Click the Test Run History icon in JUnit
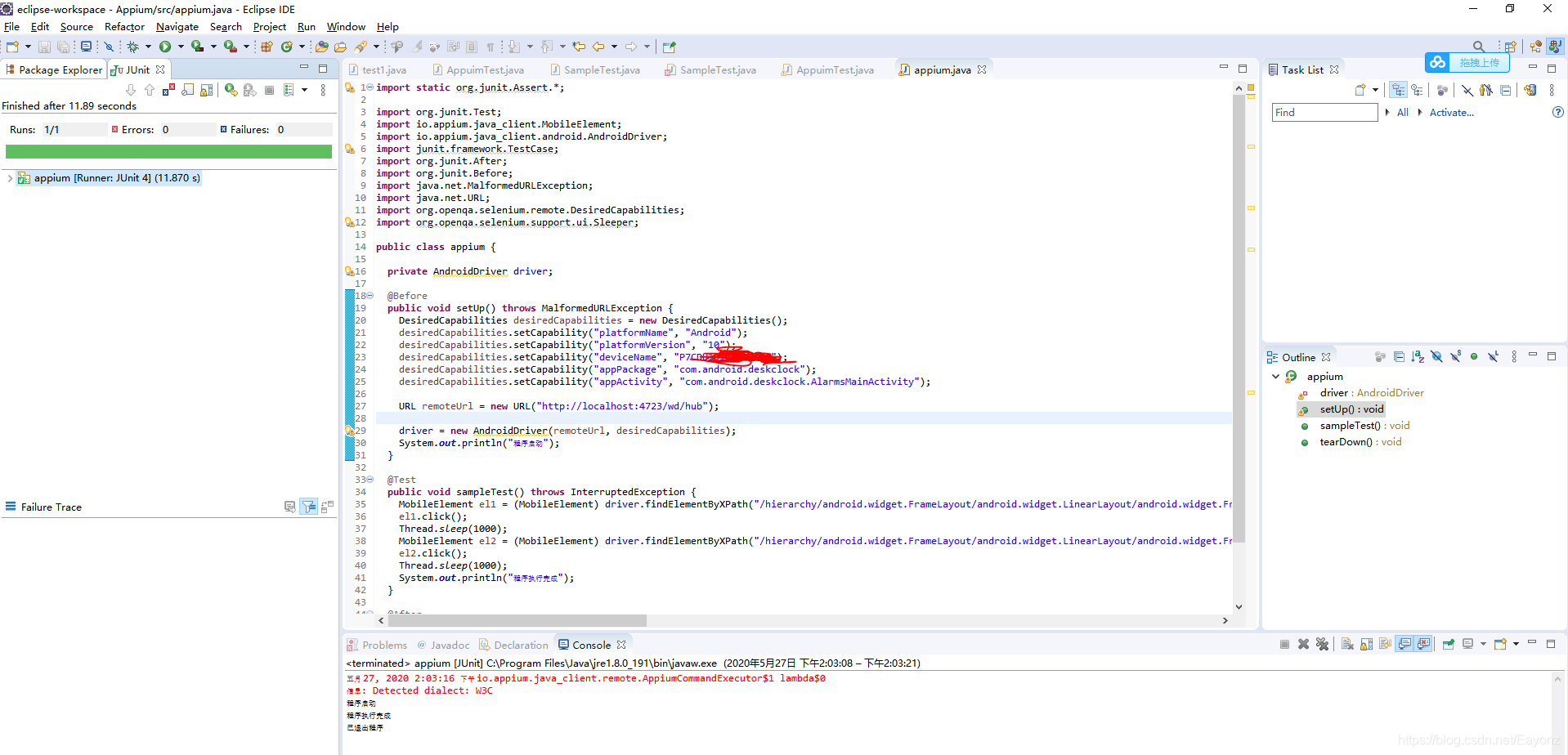This screenshot has height=755, width=1568. click(x=289, y=90)
